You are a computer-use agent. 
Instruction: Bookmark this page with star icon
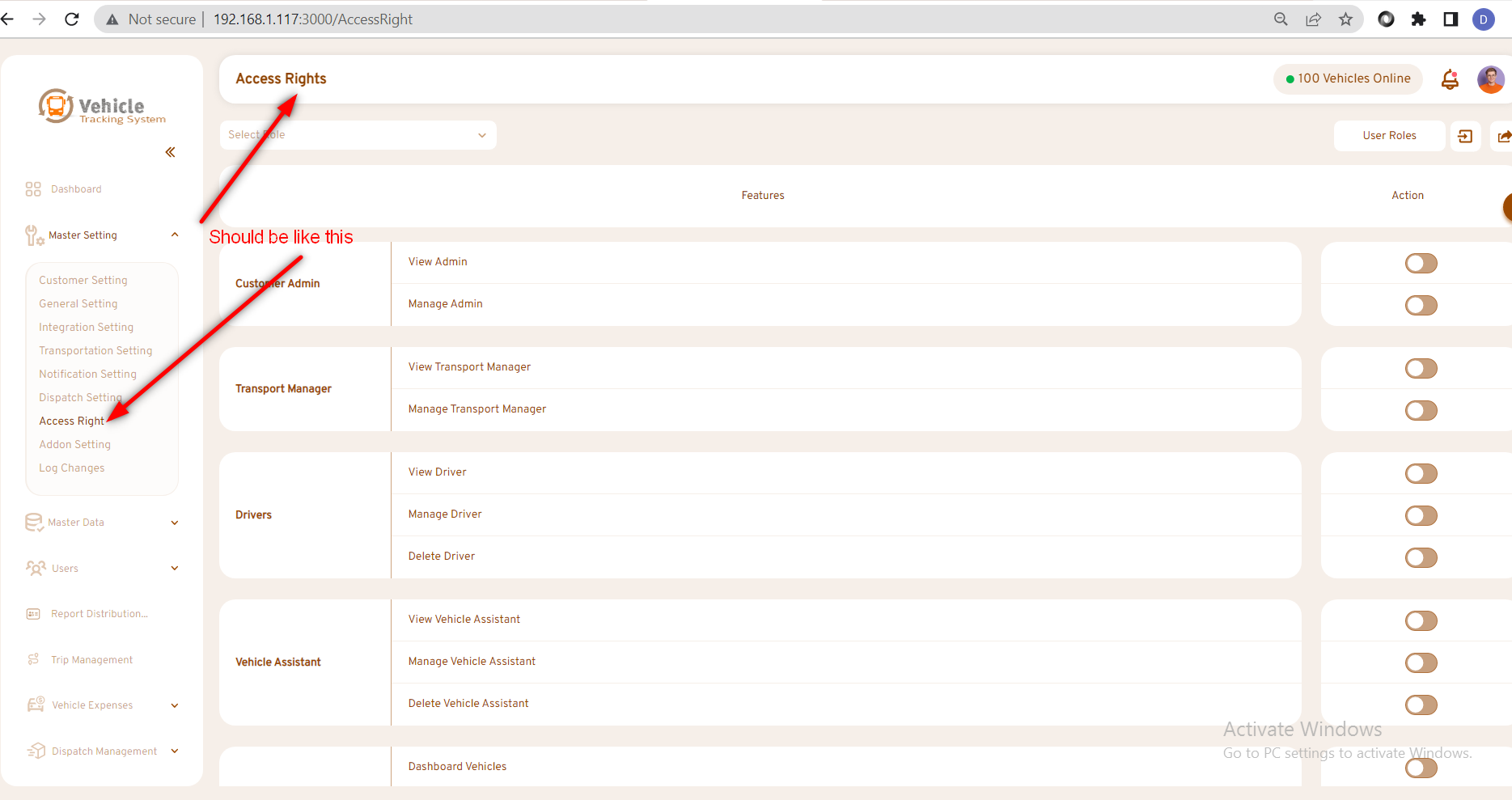pos(1345,19)
